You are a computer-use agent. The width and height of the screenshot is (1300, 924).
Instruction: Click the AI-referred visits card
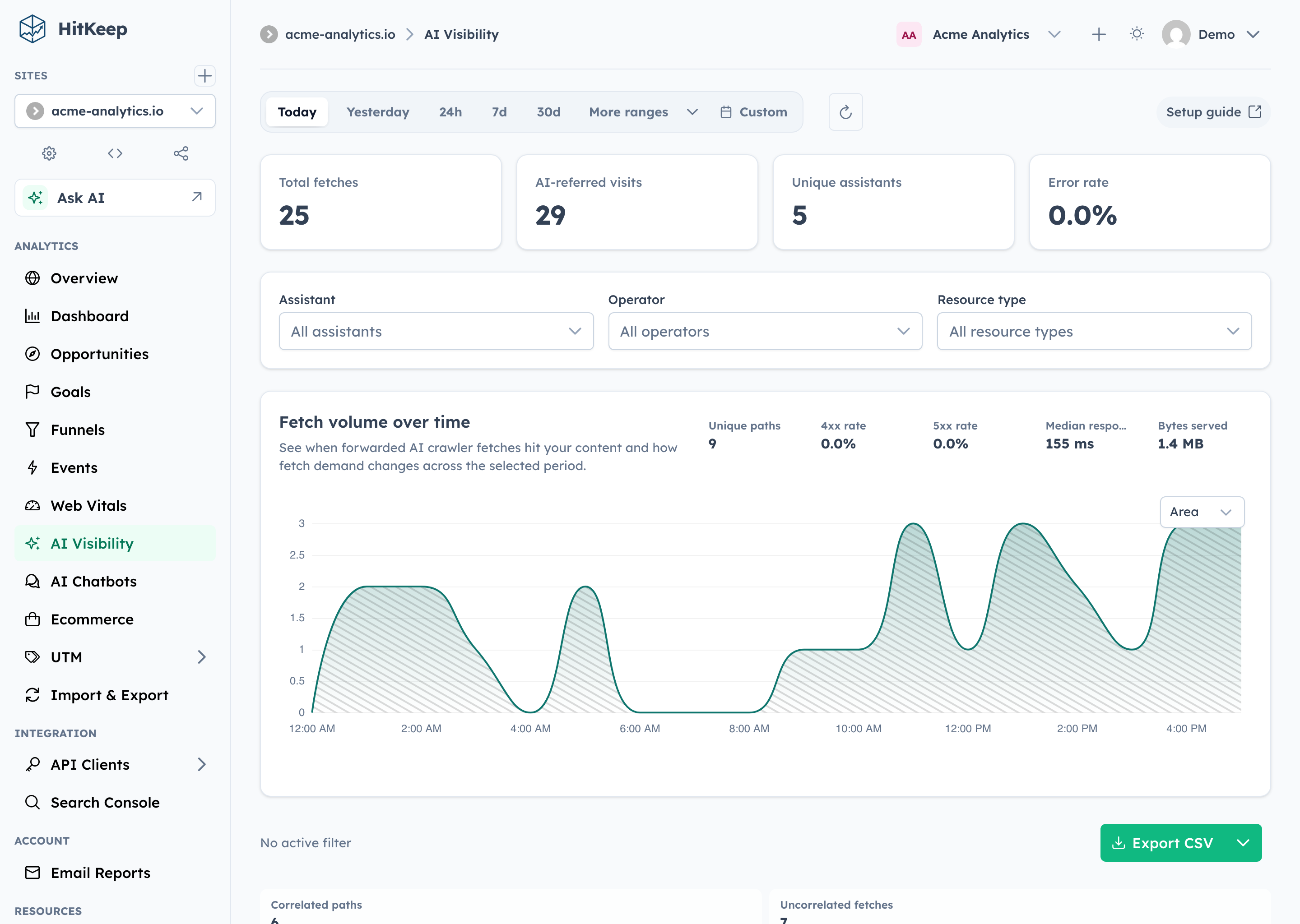[637, 202]
